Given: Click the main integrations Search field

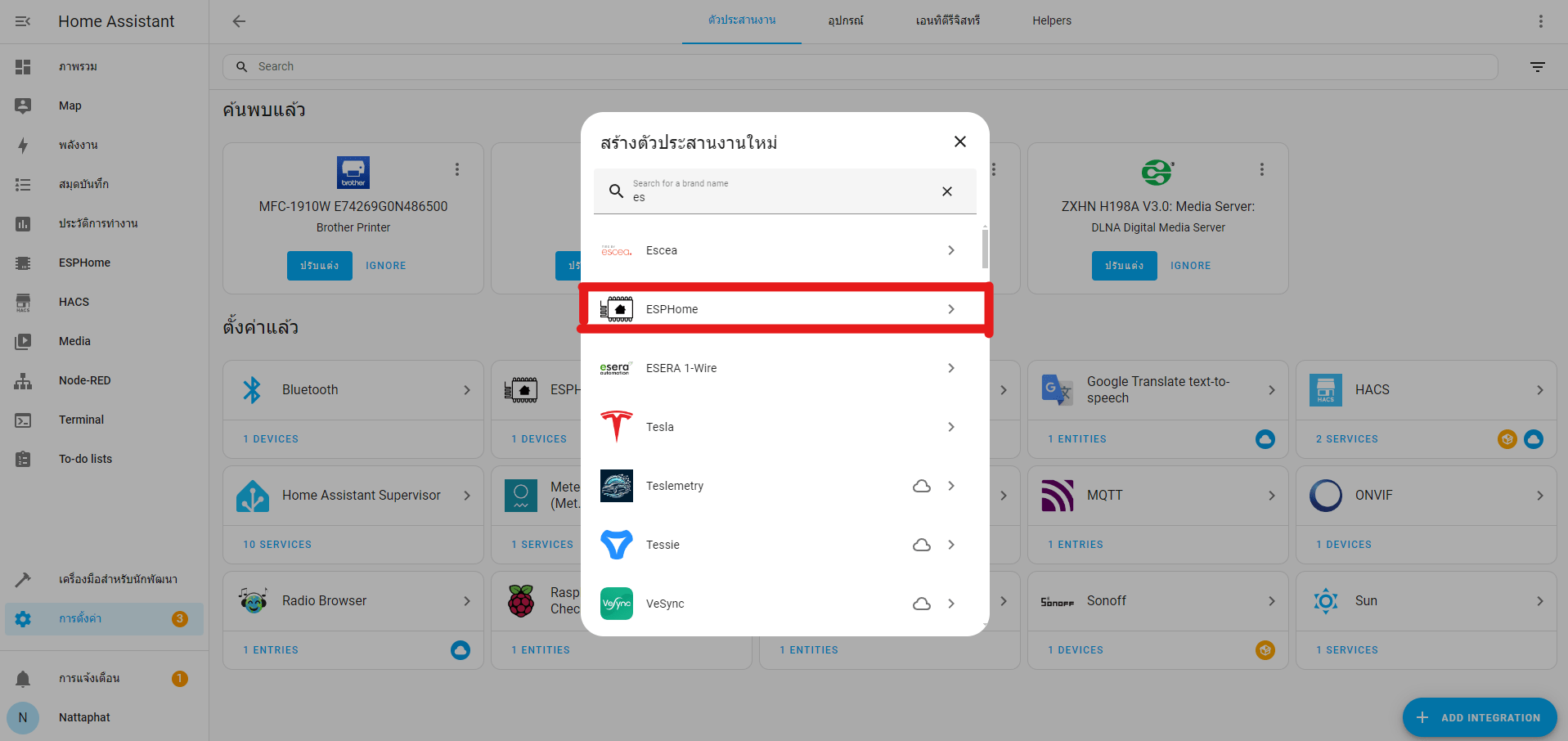Looking at the screenshot, I should [x=860, y=67].
